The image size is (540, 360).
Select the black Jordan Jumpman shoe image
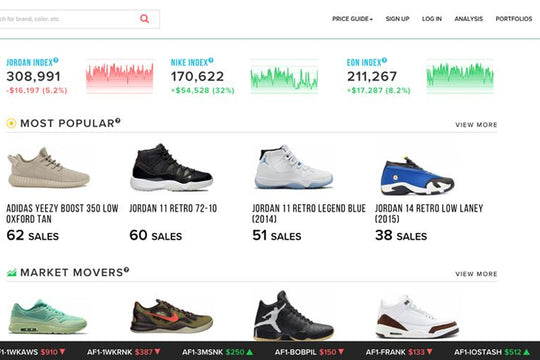[293, 315]
